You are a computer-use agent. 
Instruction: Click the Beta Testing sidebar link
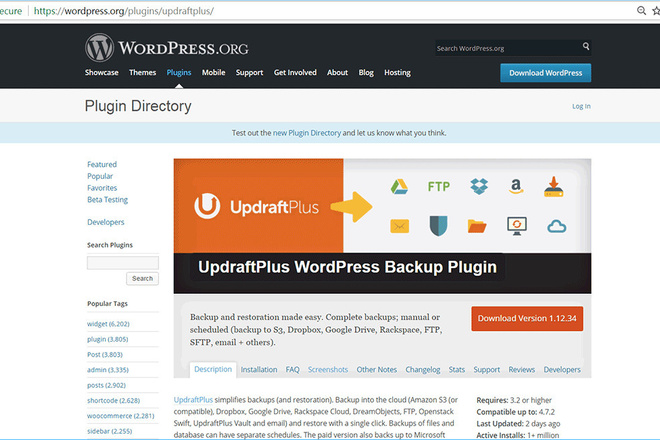[107, 200]
